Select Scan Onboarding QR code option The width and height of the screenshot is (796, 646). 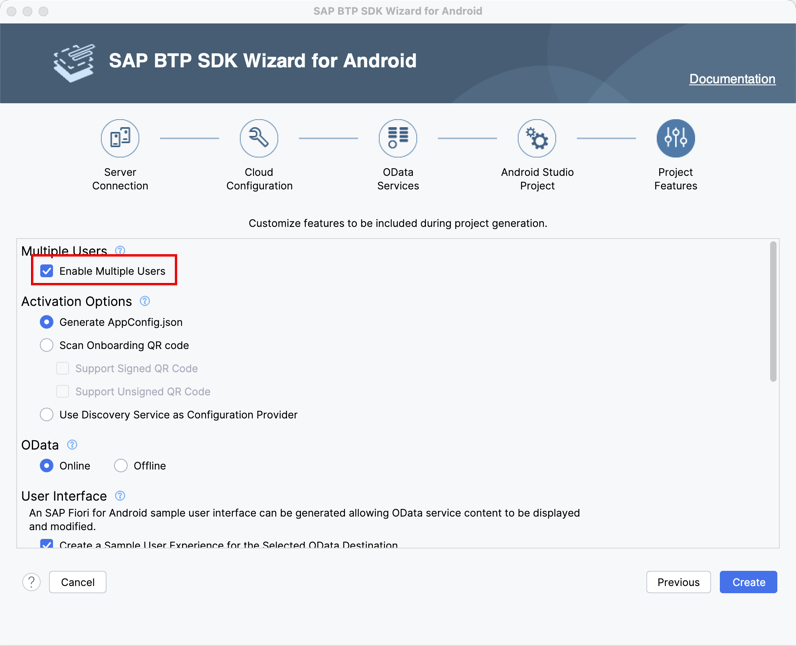pos(47,345)
